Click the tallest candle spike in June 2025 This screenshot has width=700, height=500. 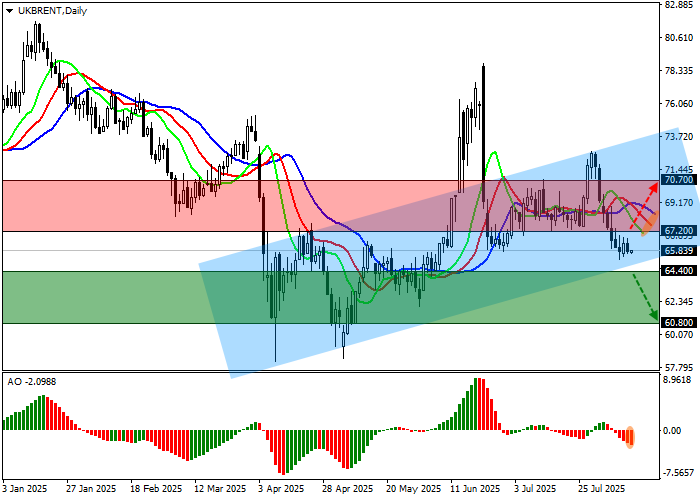[483, 100]
